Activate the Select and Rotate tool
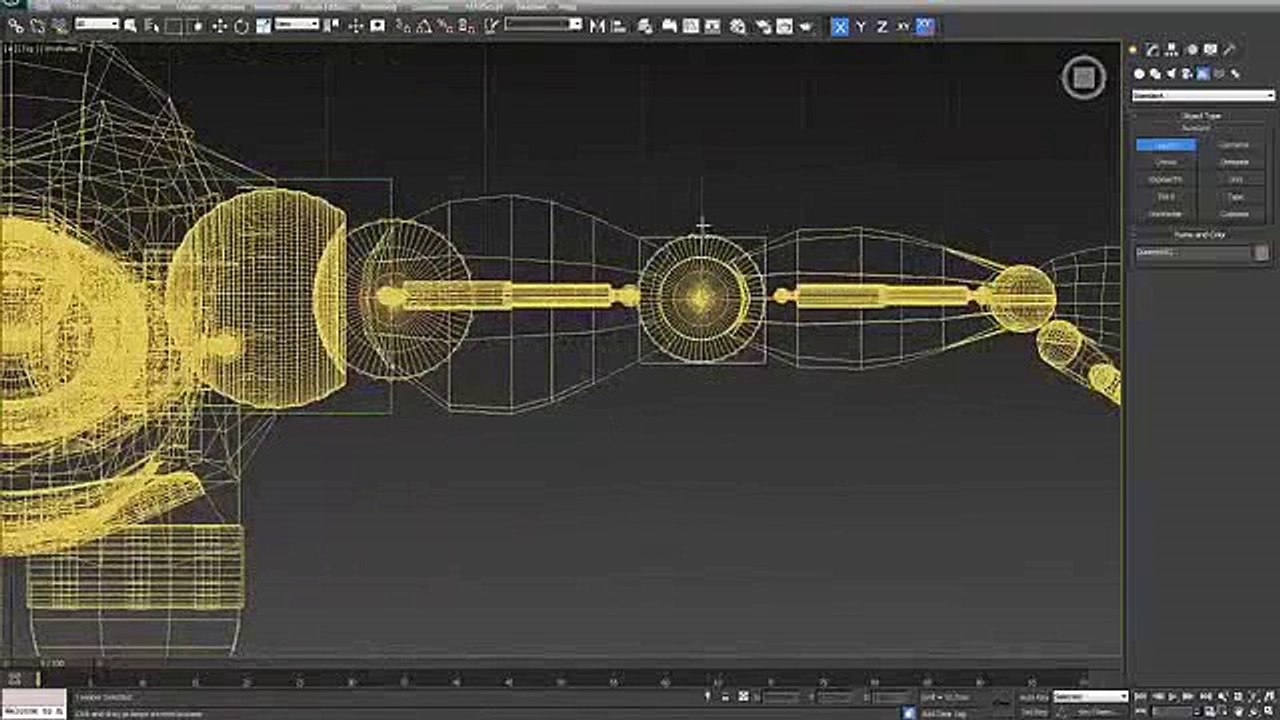The image size is (1280, 720). 241,27
